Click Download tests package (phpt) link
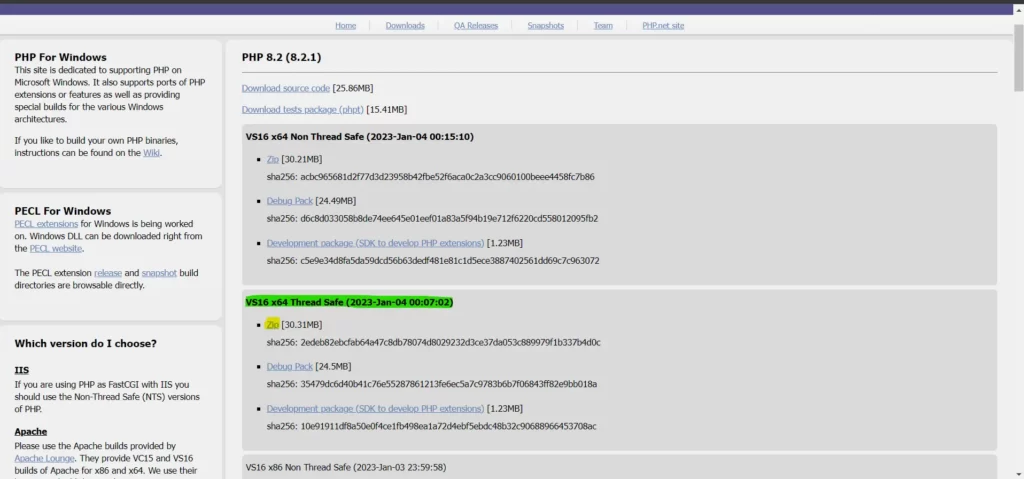Viewport: 1024px width, 479px height. pos(302,110)
